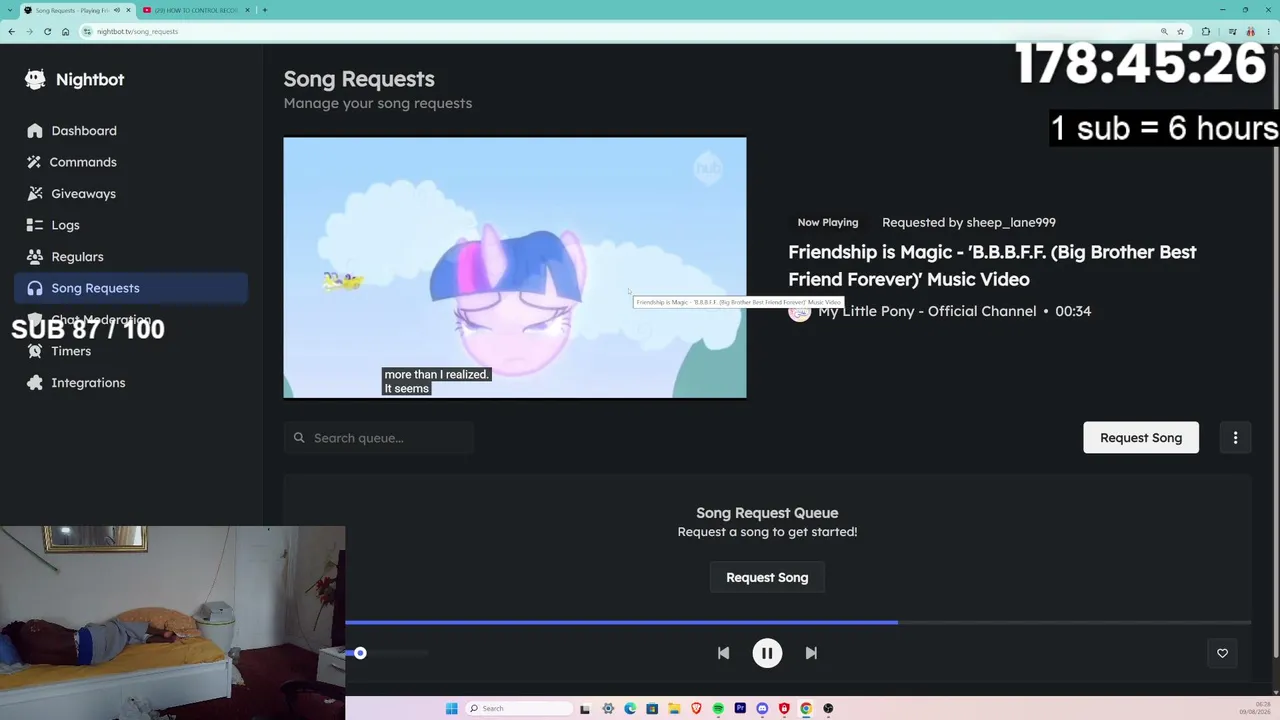Open OBS Studio from the taskbar
The width and height of the screenshot is (1280, 720).
click(x=828, y=709)
